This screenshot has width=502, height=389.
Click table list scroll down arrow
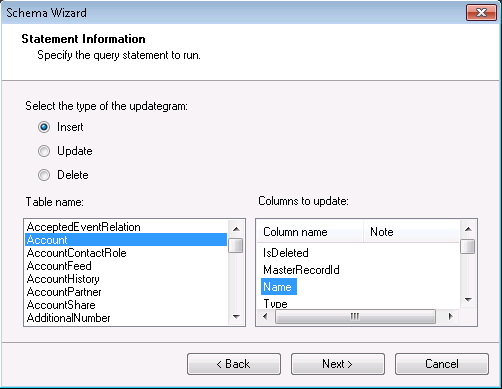pos(236,317)
